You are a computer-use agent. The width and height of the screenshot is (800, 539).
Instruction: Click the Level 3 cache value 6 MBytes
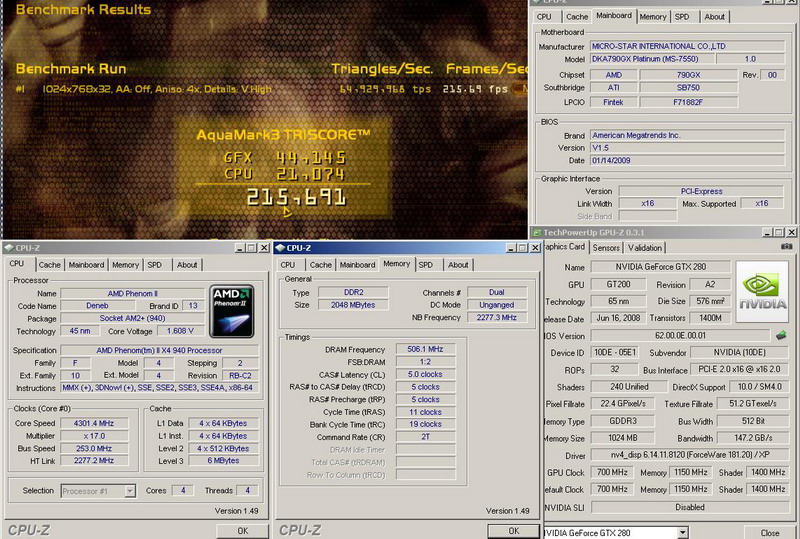point(223,460)
